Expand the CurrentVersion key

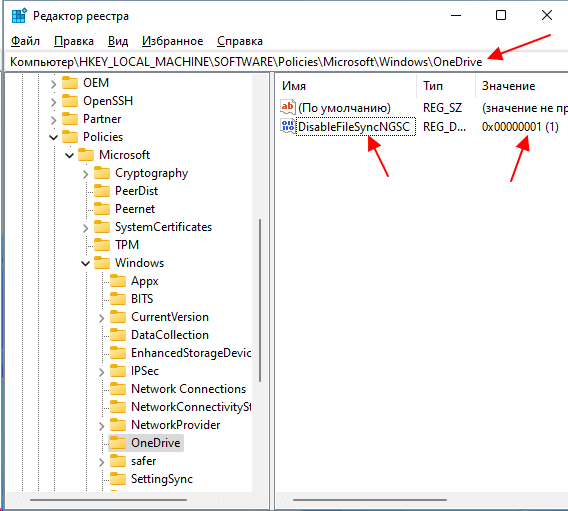click(x=101, y=317)
